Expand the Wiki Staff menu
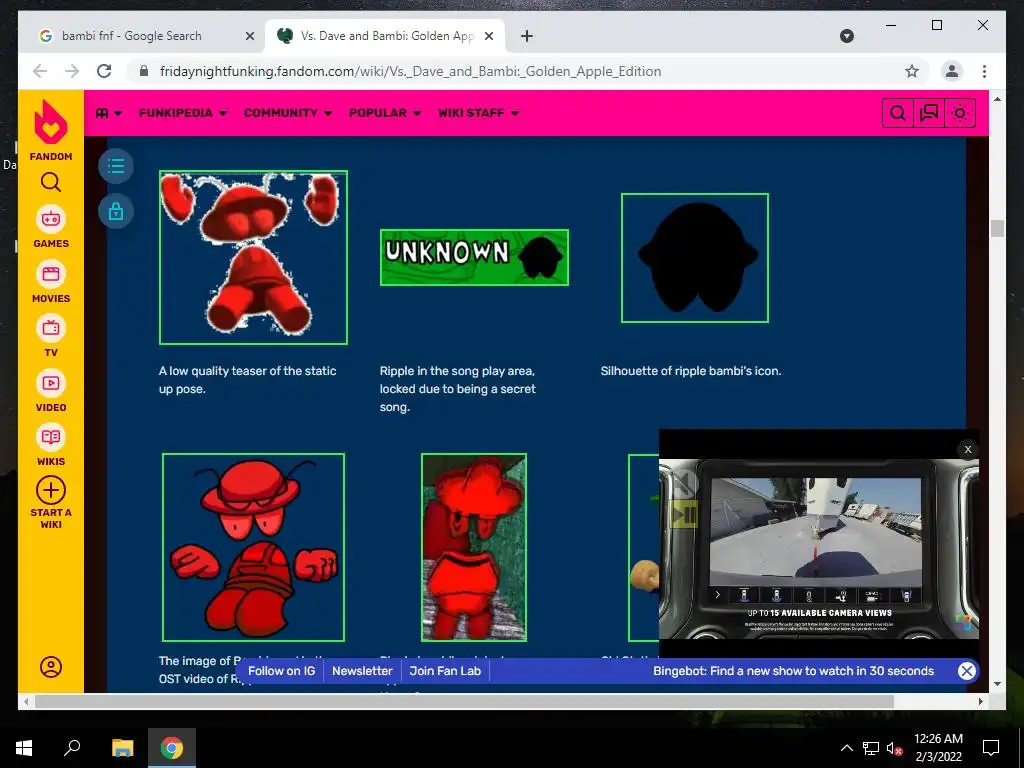The width and height of the screenshot is (1024, 768). click(x=478, y=113)
